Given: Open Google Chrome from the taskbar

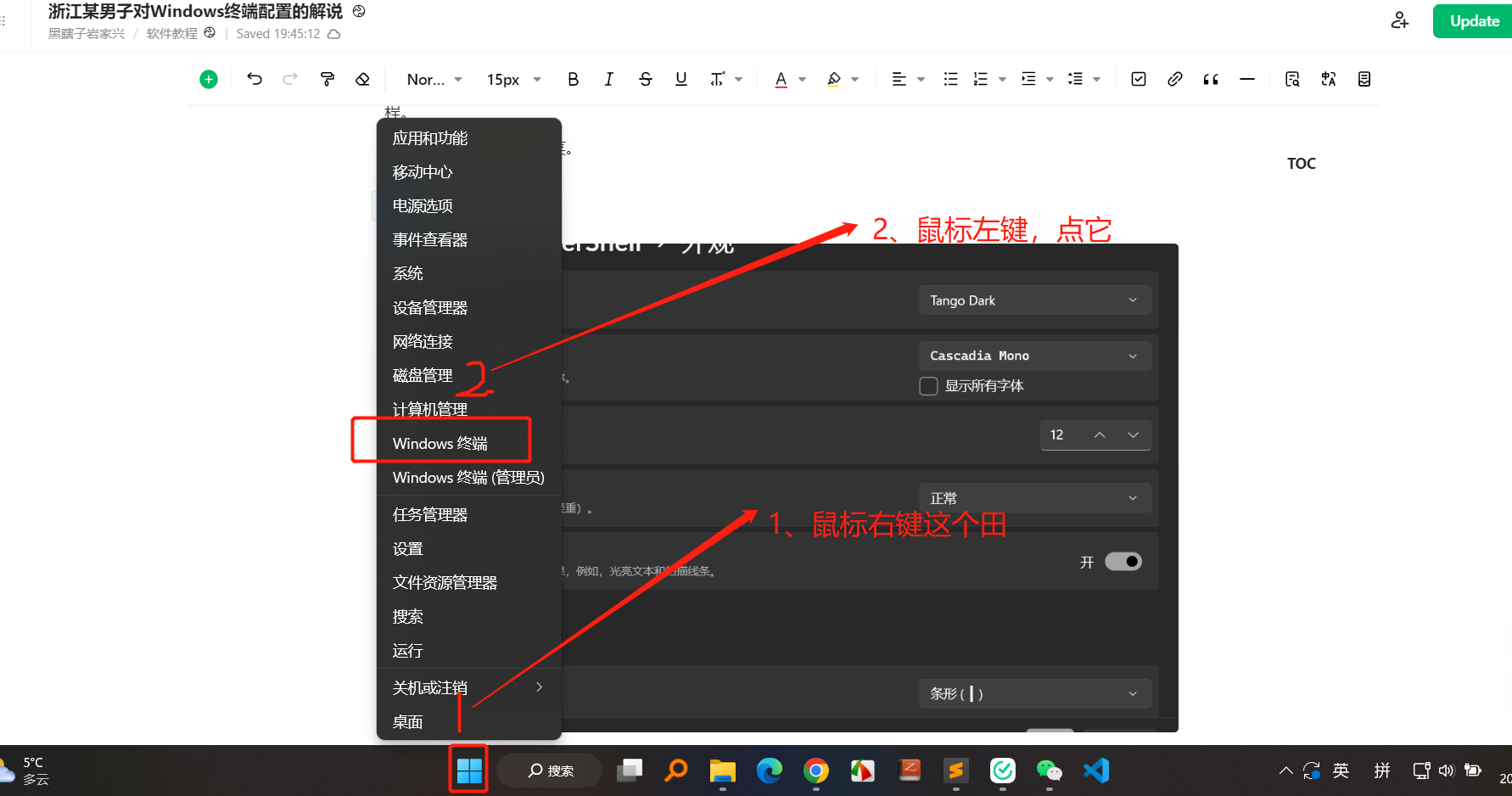Looking at the screenshot, I should tap(816, 771).
